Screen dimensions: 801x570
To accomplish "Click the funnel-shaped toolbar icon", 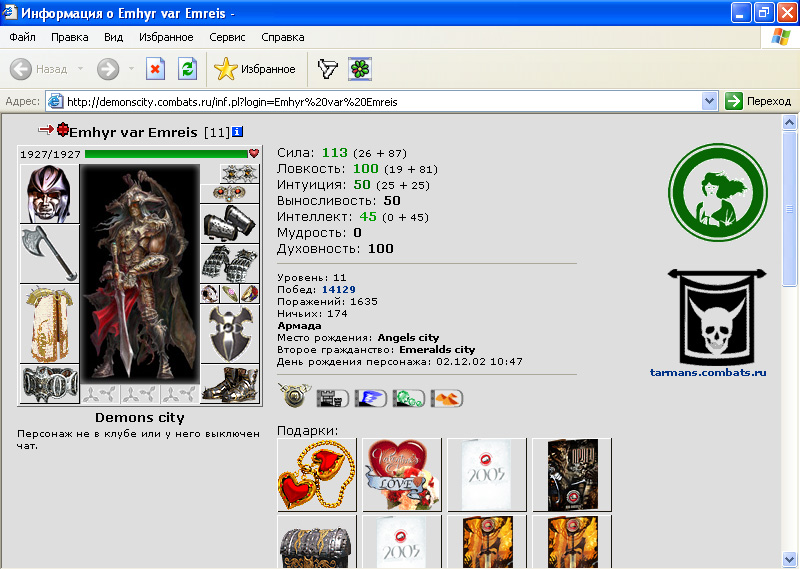I will click(327, 69).
